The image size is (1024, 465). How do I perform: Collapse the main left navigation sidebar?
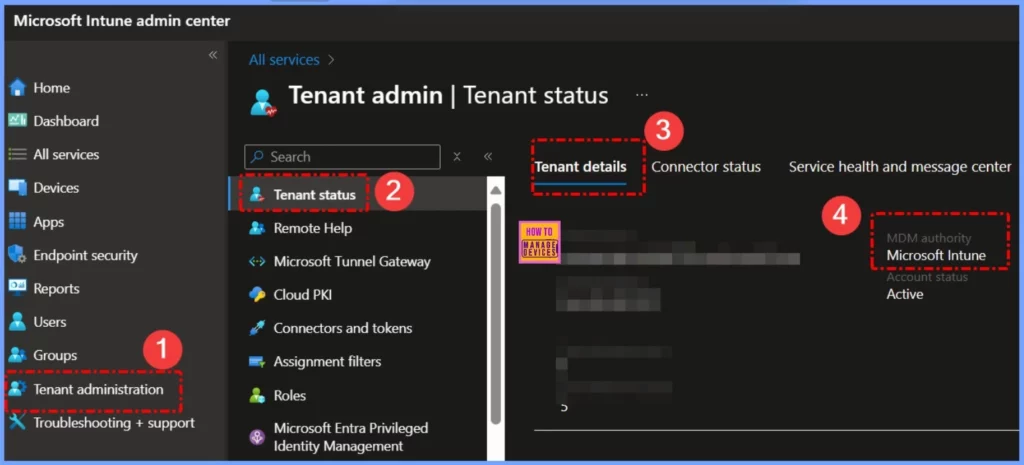coord(213,56)
